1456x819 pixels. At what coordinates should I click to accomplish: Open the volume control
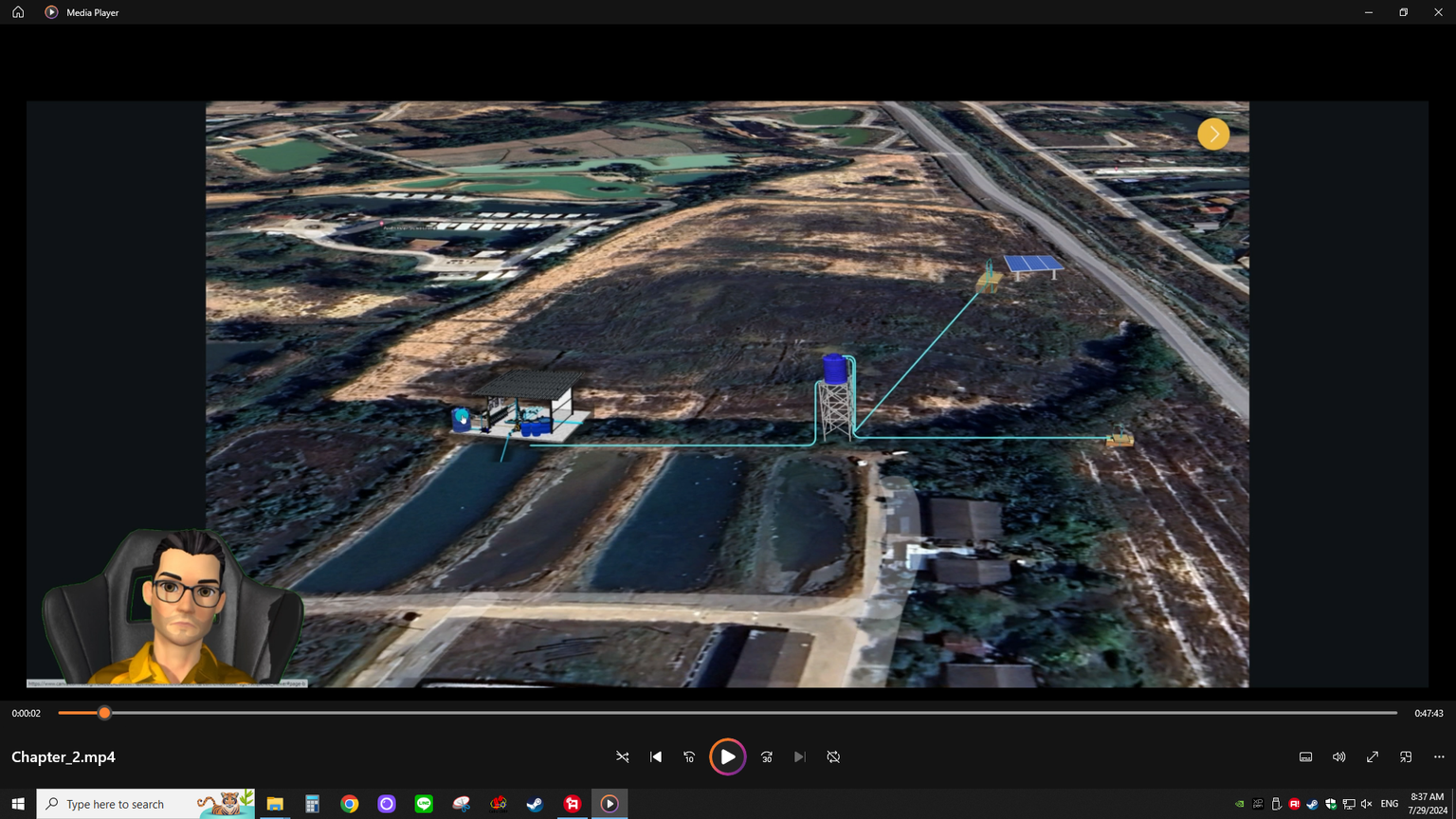[x=1338, y=756]
